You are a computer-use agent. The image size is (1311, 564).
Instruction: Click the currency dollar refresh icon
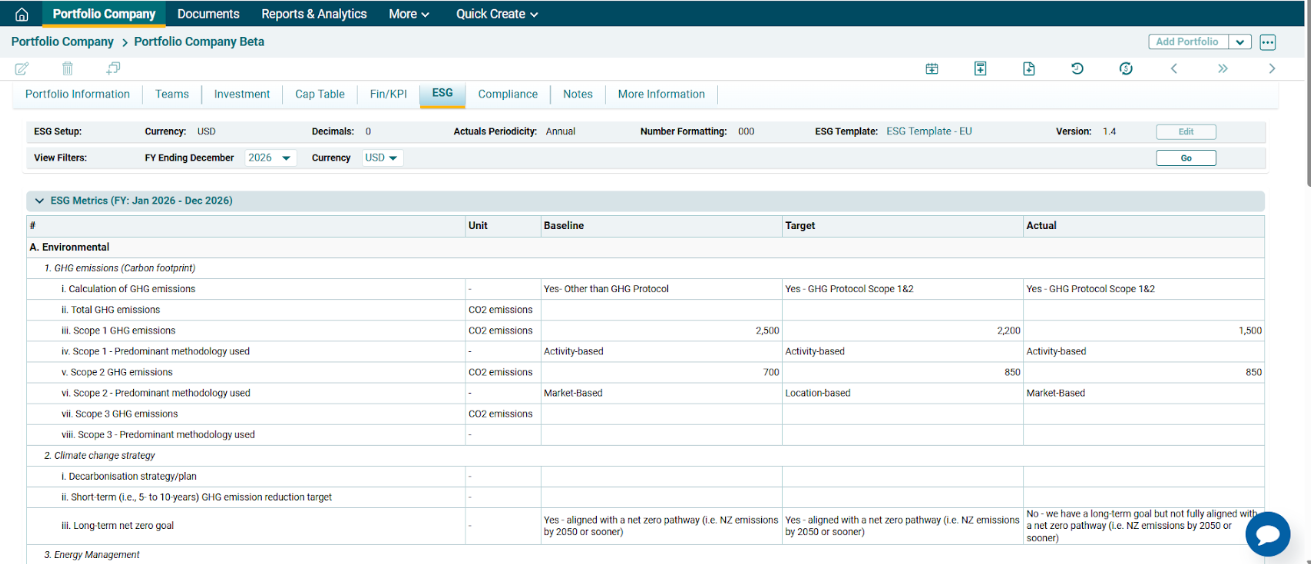coord(1126,69)
